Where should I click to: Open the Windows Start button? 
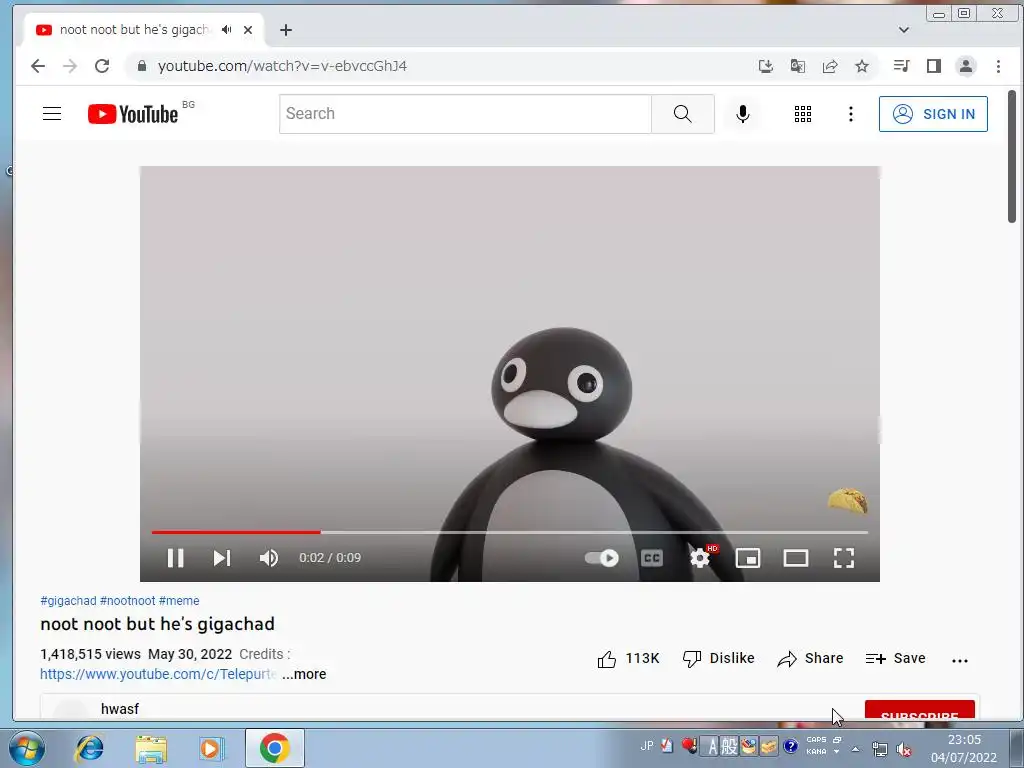(27, 748)
